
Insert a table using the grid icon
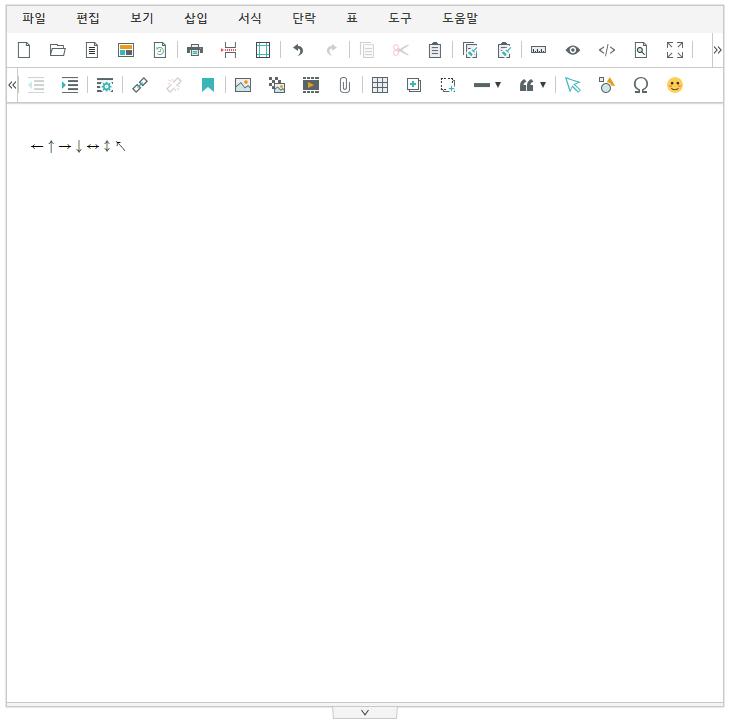click(380, 85)
